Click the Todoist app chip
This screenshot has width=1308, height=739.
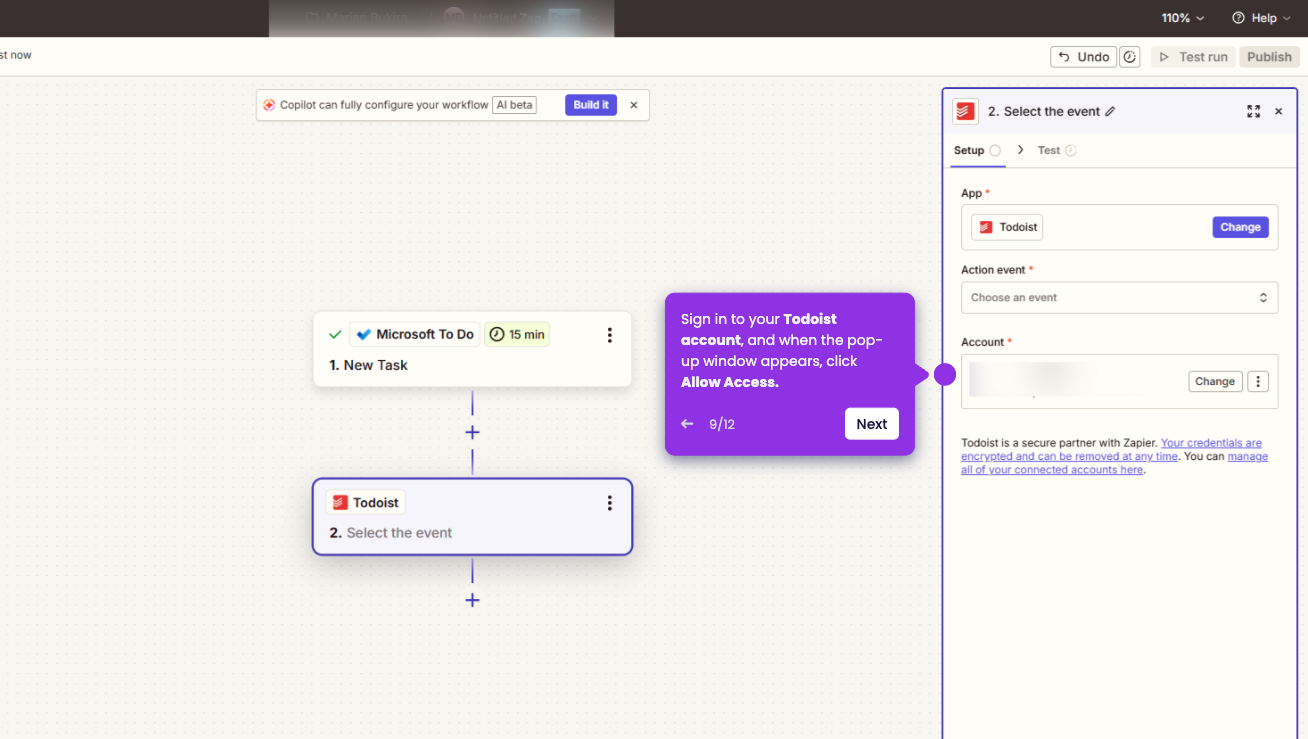pos(1007,227)
